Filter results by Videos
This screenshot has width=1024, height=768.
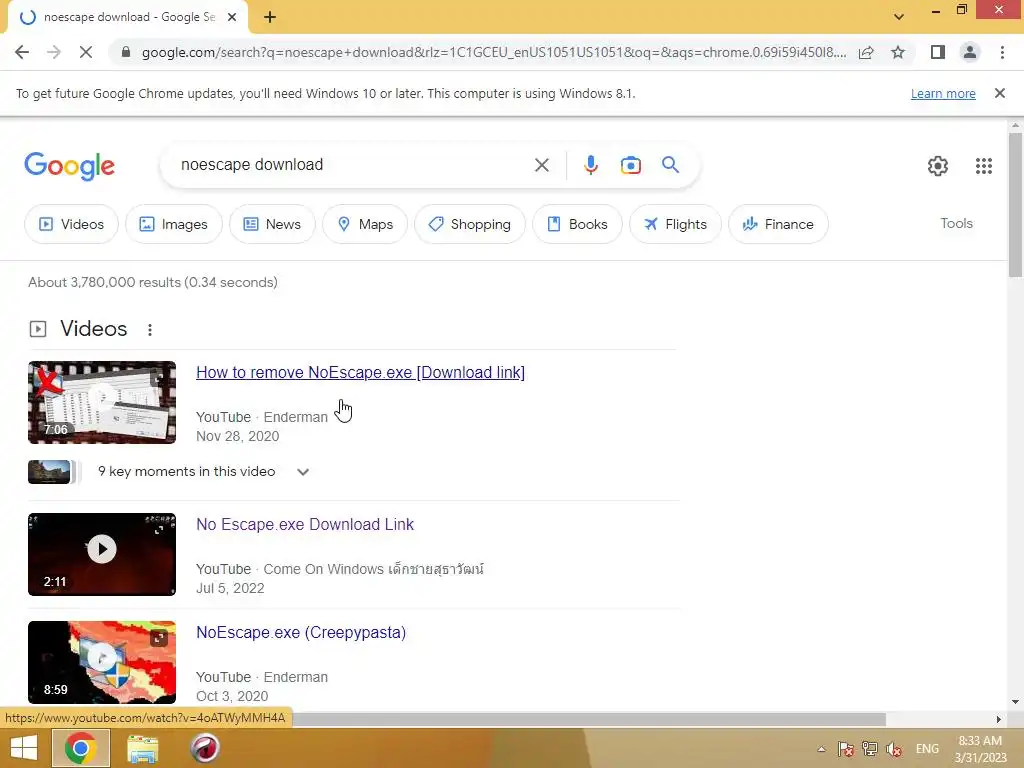(x=71, y=224)
